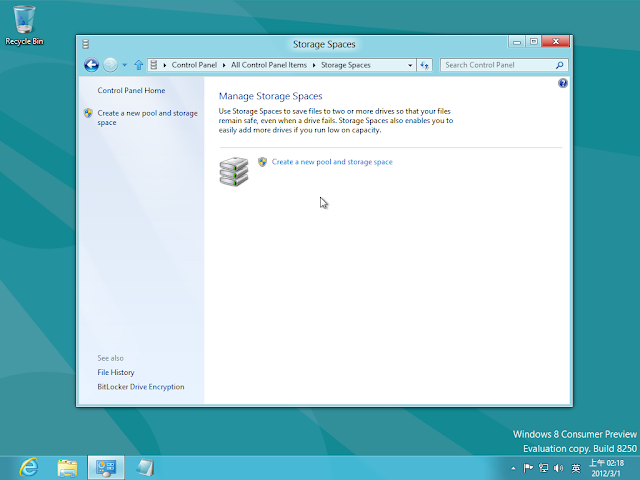
Task: Minimize the Storage Spaces window
Action: pos(517,42)
